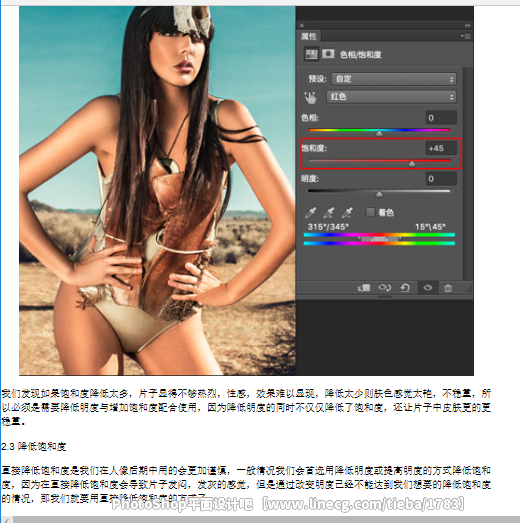Click the scroll left arrow at bottom
The image size is (520, 523).
coord(7,520)
